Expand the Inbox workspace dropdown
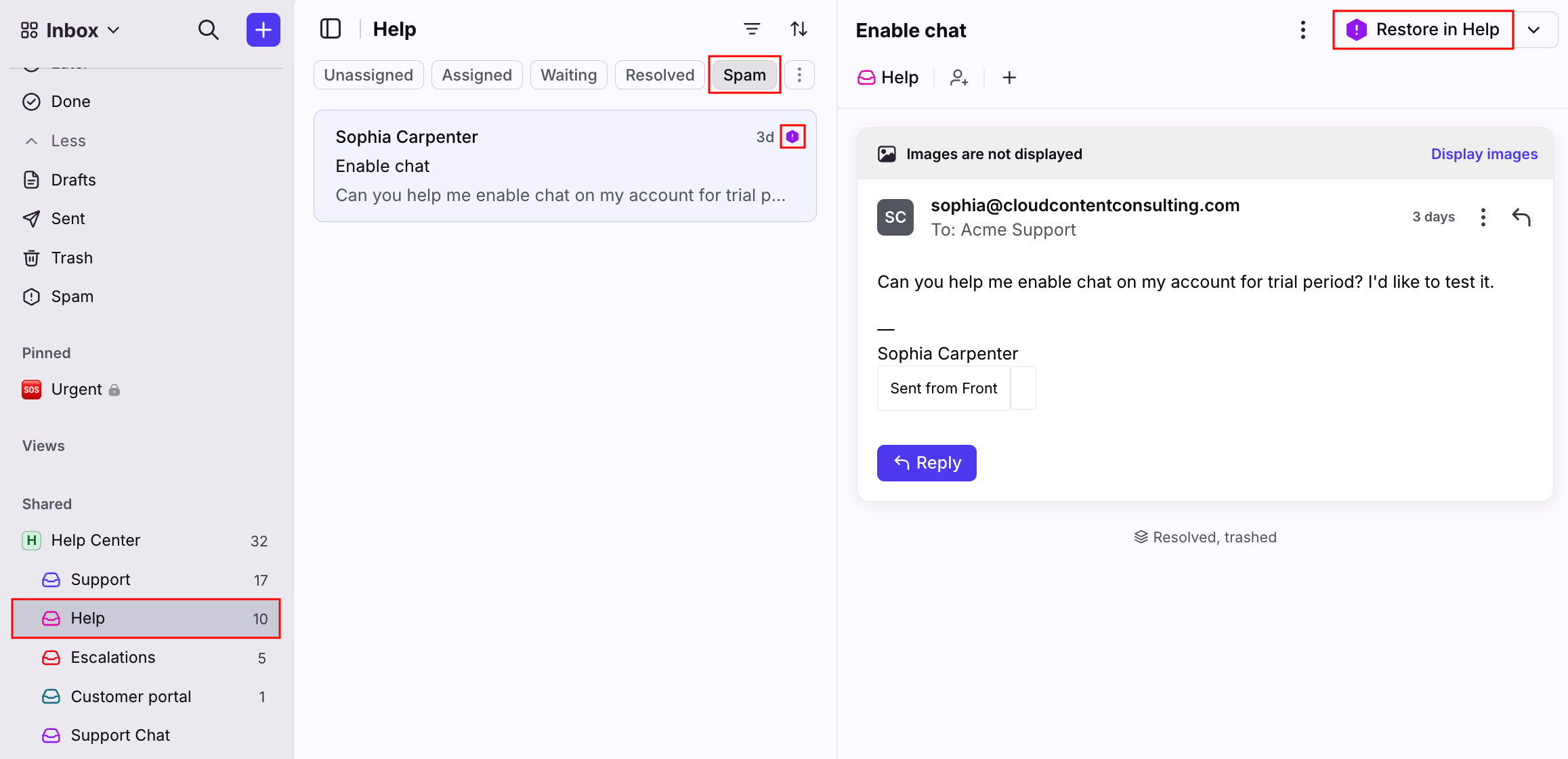 tap(70, 30)
